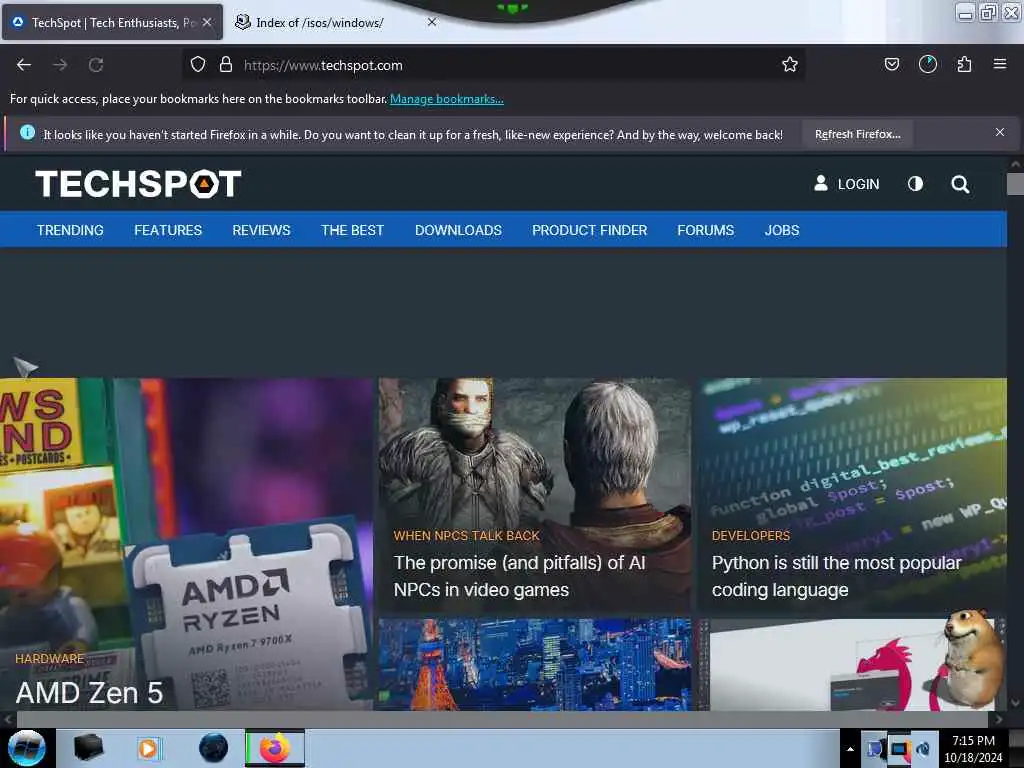1024x768 pixels.
Task: Click the site security padlock icon
Action: [226, 65]
